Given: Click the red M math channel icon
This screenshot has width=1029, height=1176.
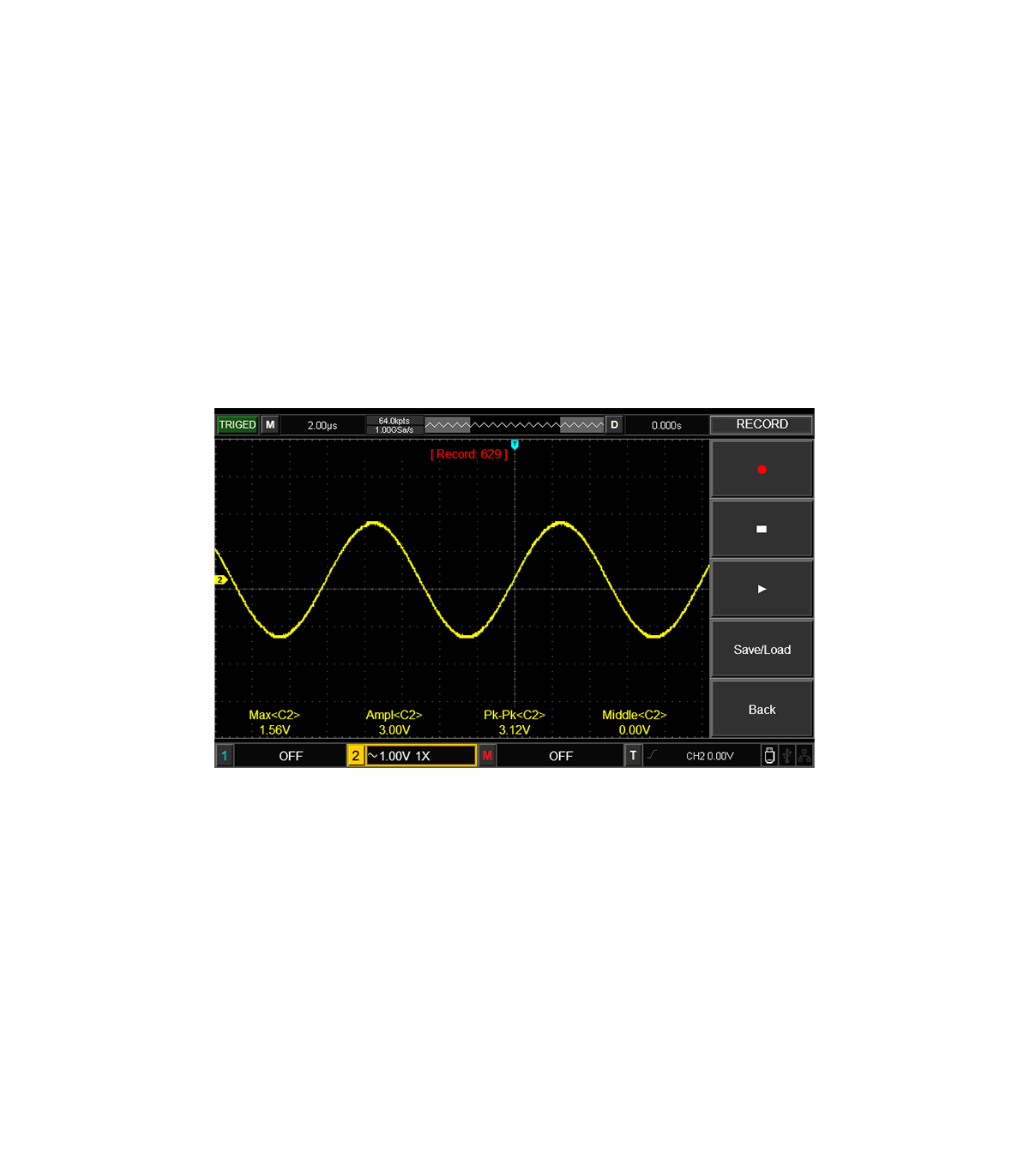Looking at the screenshot, I should (x=487, y=755).
